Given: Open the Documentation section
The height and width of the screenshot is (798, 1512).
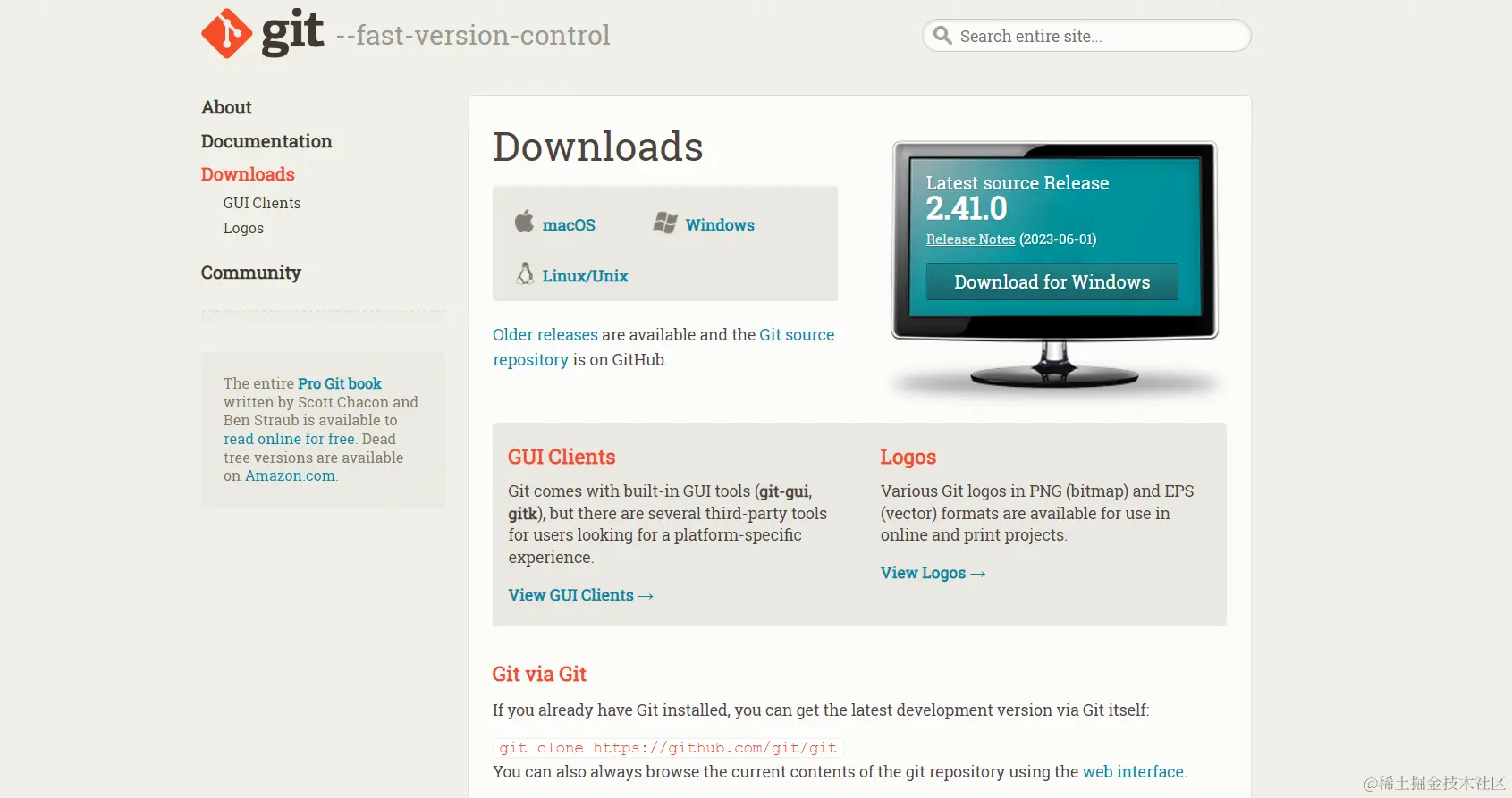Looking at the screenshot, I should tap(266, 141).
